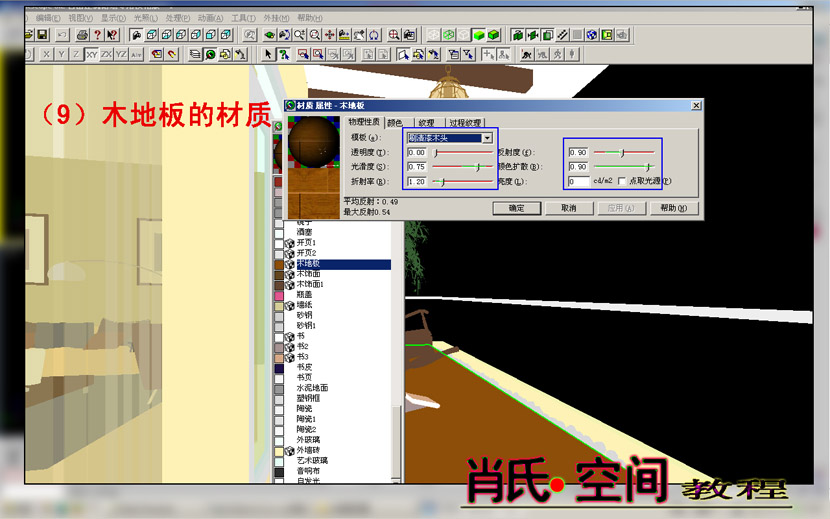830x519 pixels.
Task: Select the 外墙砖 material in list
Action: point(308,450)
